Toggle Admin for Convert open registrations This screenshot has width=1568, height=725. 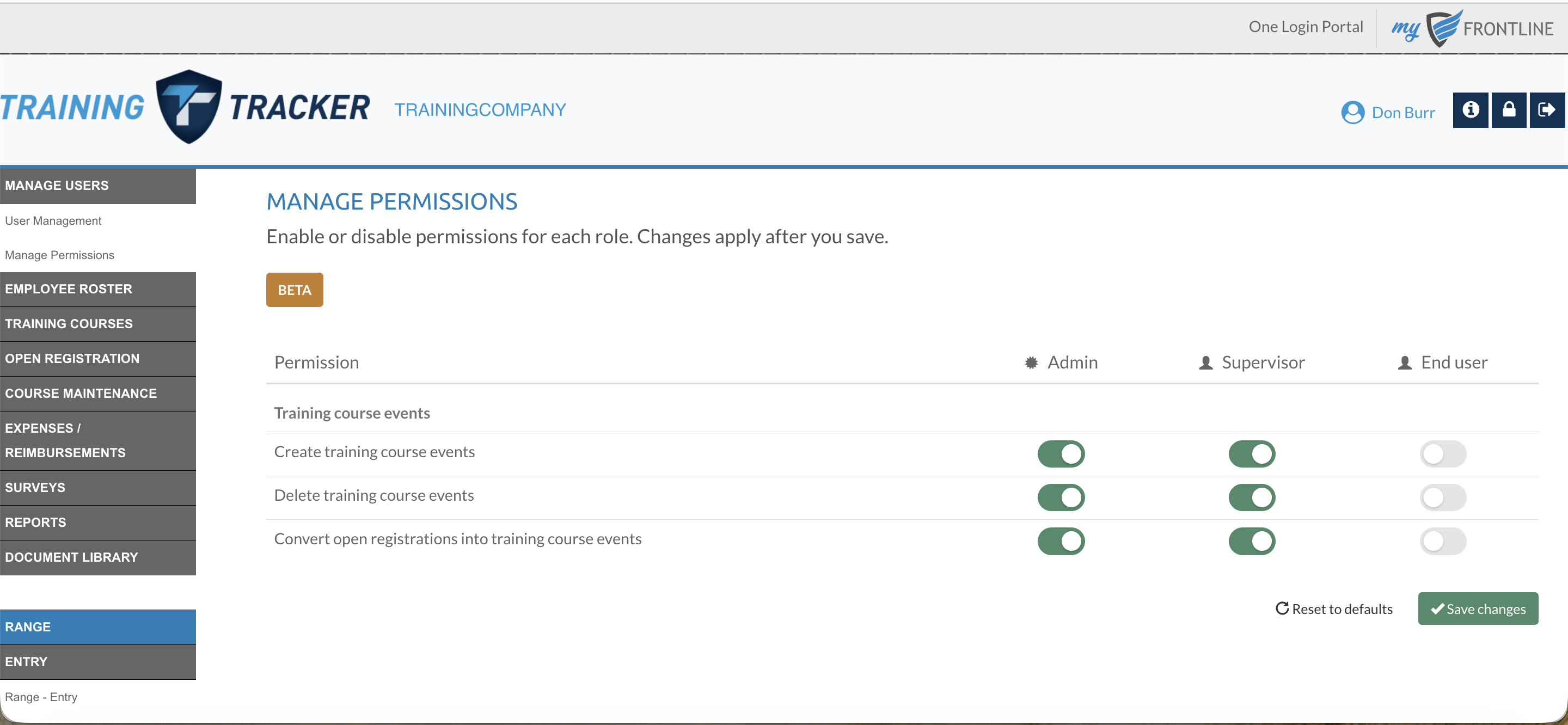tap(1061, 541)
